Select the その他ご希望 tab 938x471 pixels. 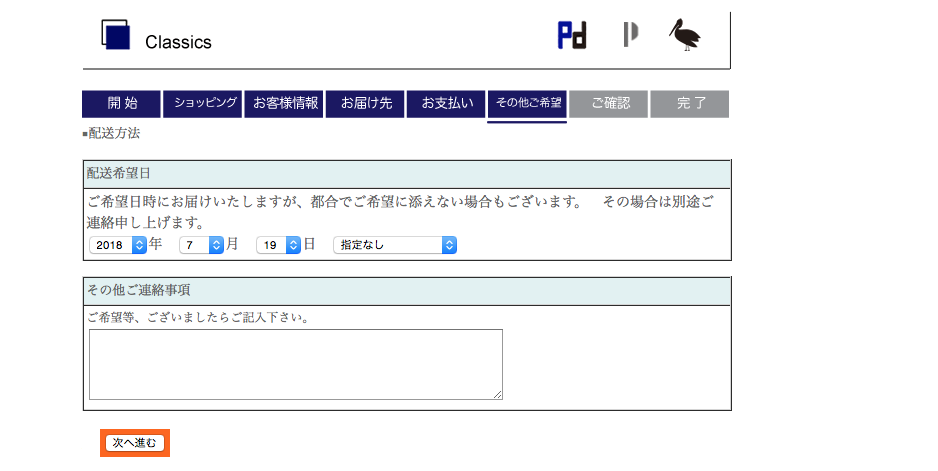coord(527,104)
